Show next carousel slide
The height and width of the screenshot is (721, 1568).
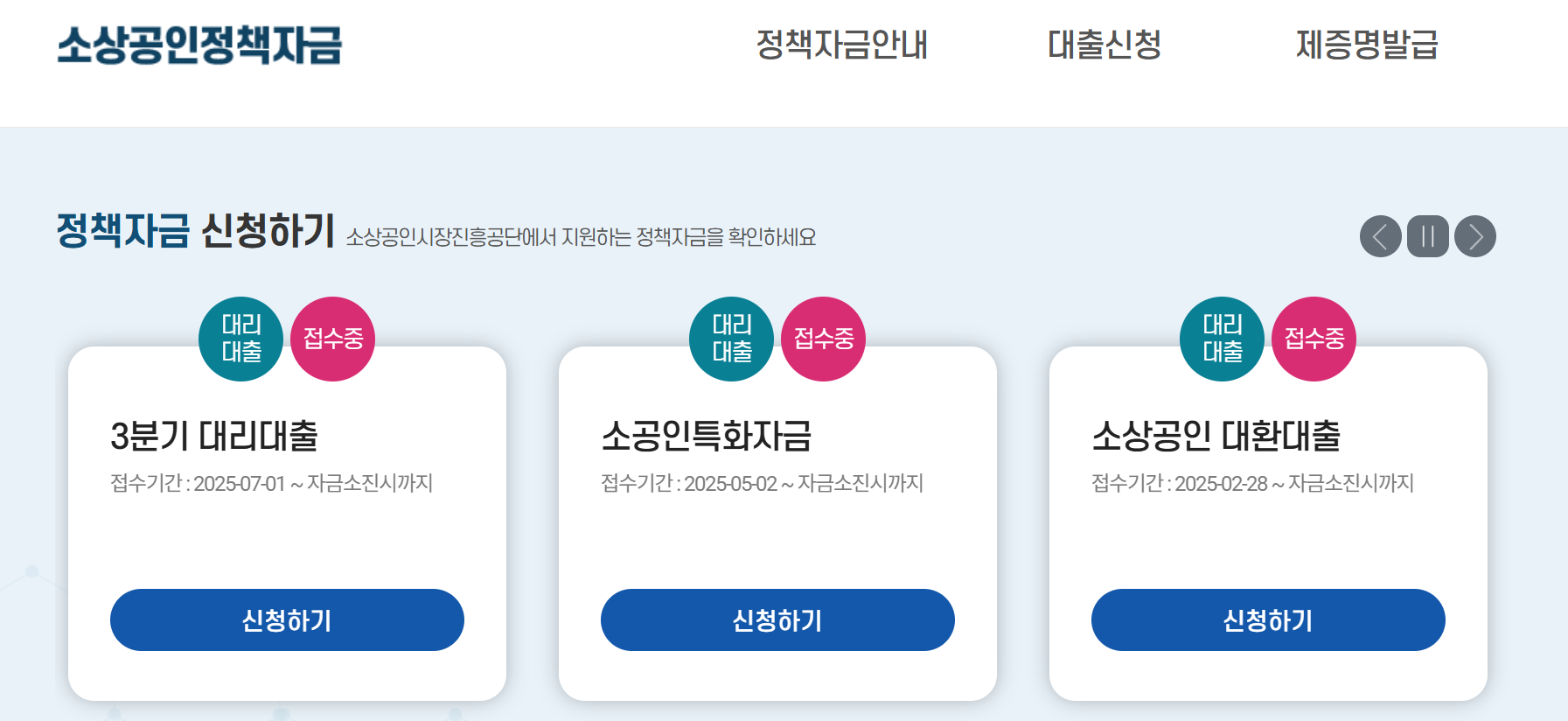(x=1474, y=236)
